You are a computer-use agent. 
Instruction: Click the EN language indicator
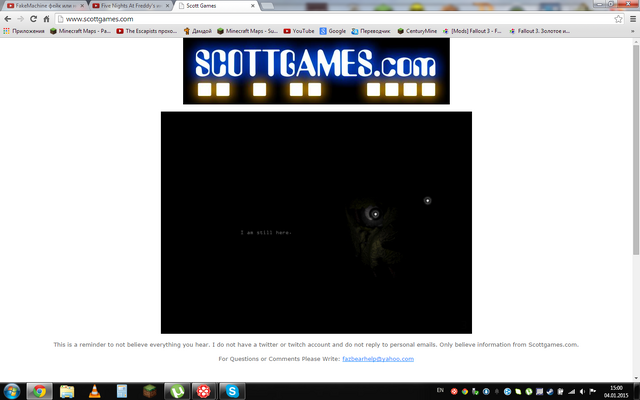click(x=440, y=390)
